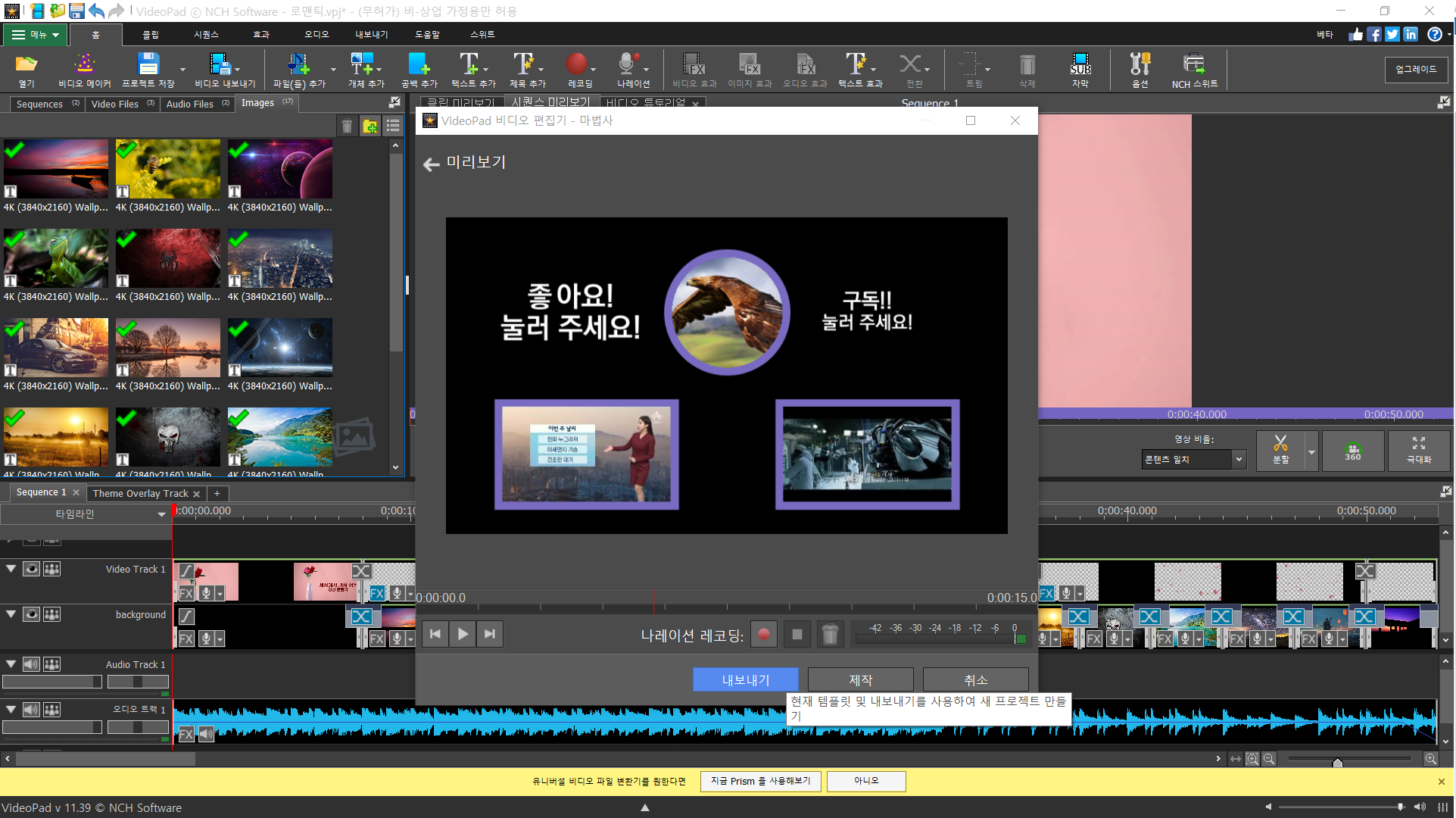Toggle visibility eye of background track
Viewport: 1456px width, 818px height.
31,614
